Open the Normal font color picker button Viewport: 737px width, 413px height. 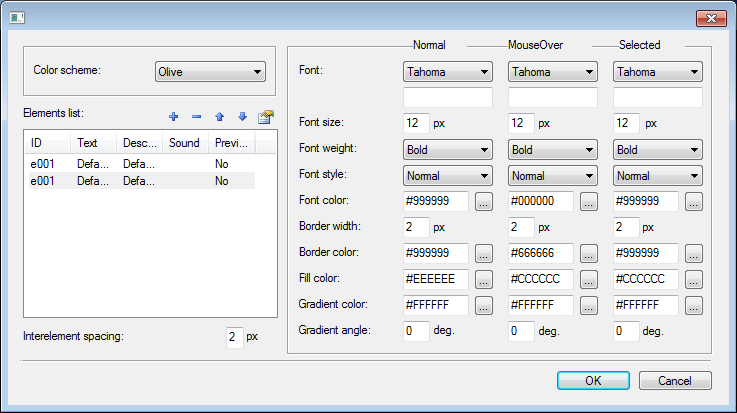tap(484, 201)
